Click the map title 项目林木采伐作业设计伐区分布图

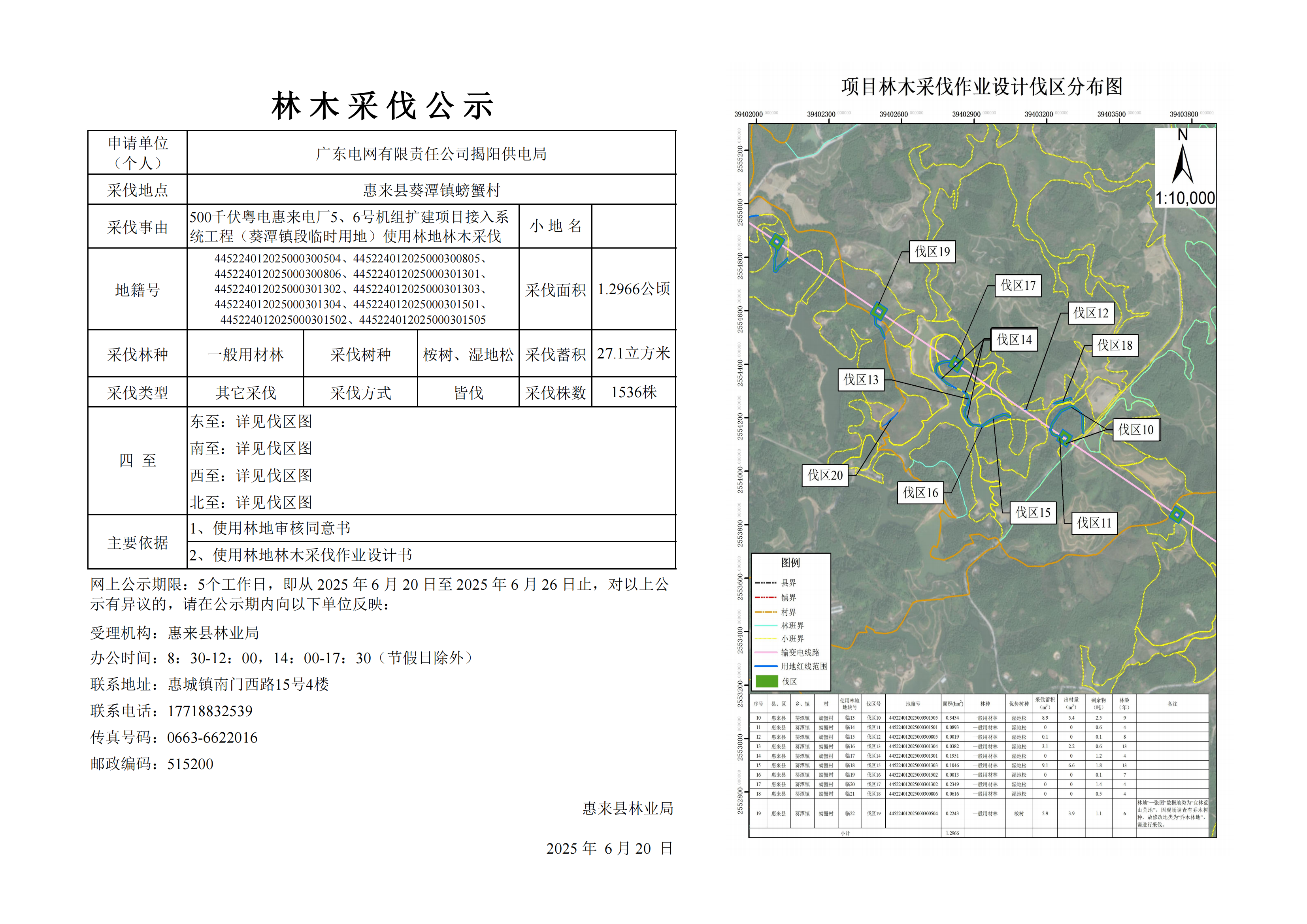tap(982, 87)
